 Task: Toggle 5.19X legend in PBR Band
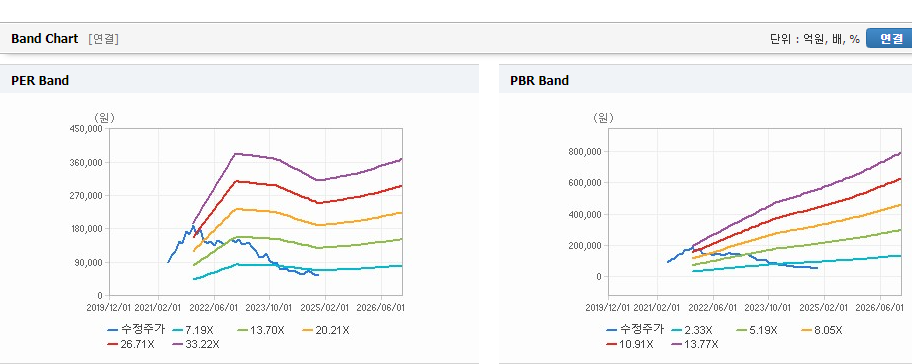tap(756, 330)
